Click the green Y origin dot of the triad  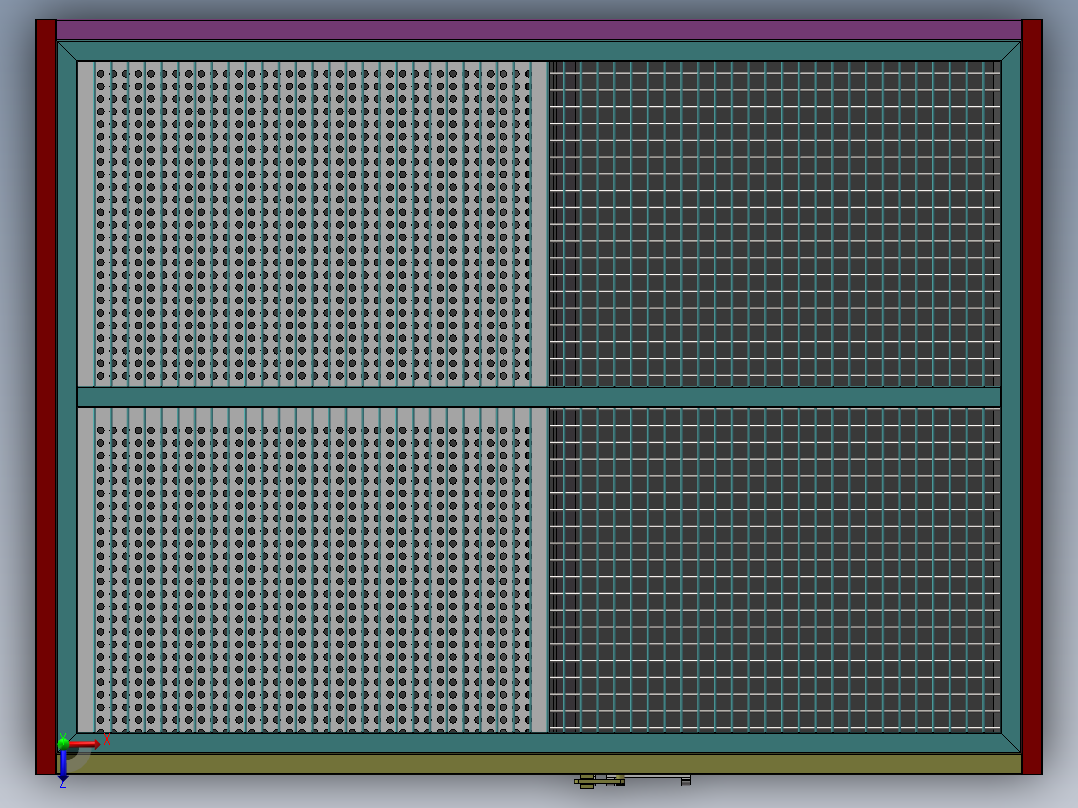tap(63, 743)
